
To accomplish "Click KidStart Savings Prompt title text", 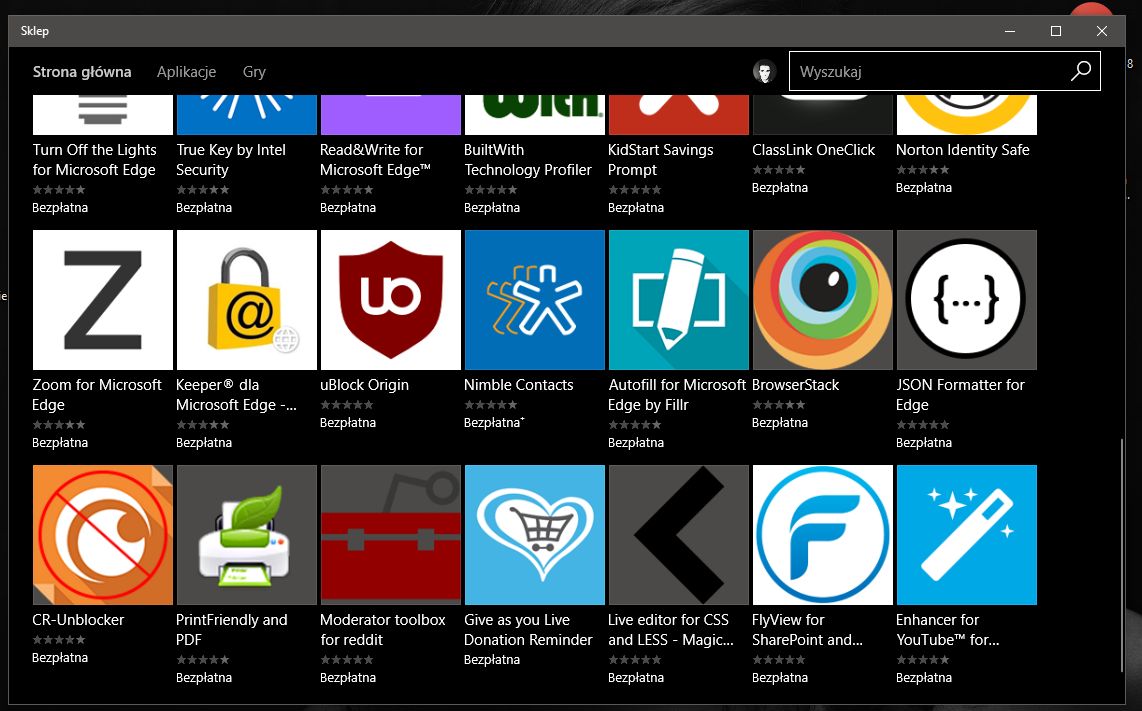I will coord(661,160).
